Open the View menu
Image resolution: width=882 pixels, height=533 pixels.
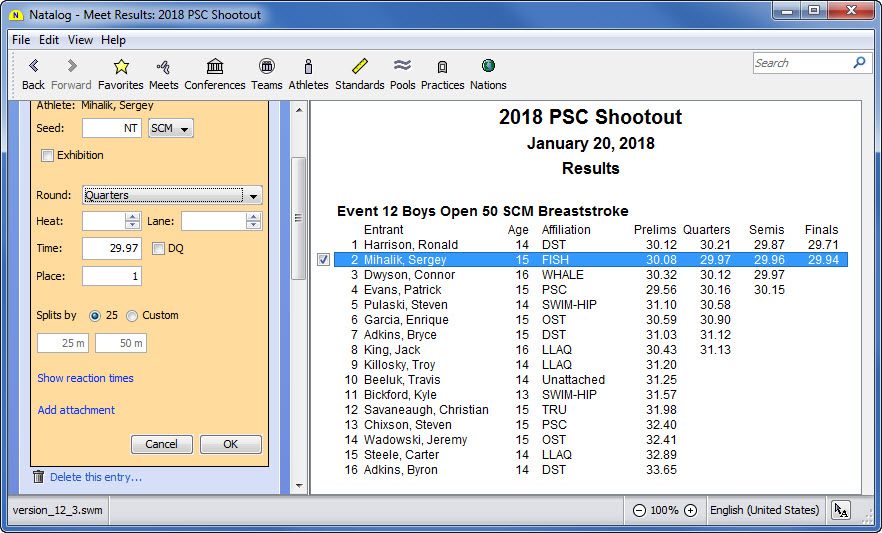[80, 40]
